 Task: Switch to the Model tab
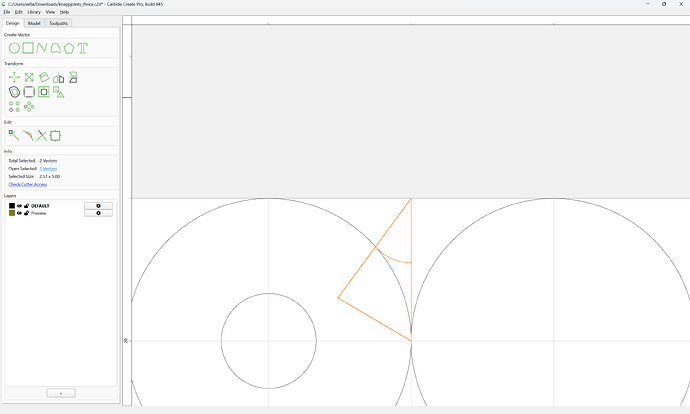34,23
